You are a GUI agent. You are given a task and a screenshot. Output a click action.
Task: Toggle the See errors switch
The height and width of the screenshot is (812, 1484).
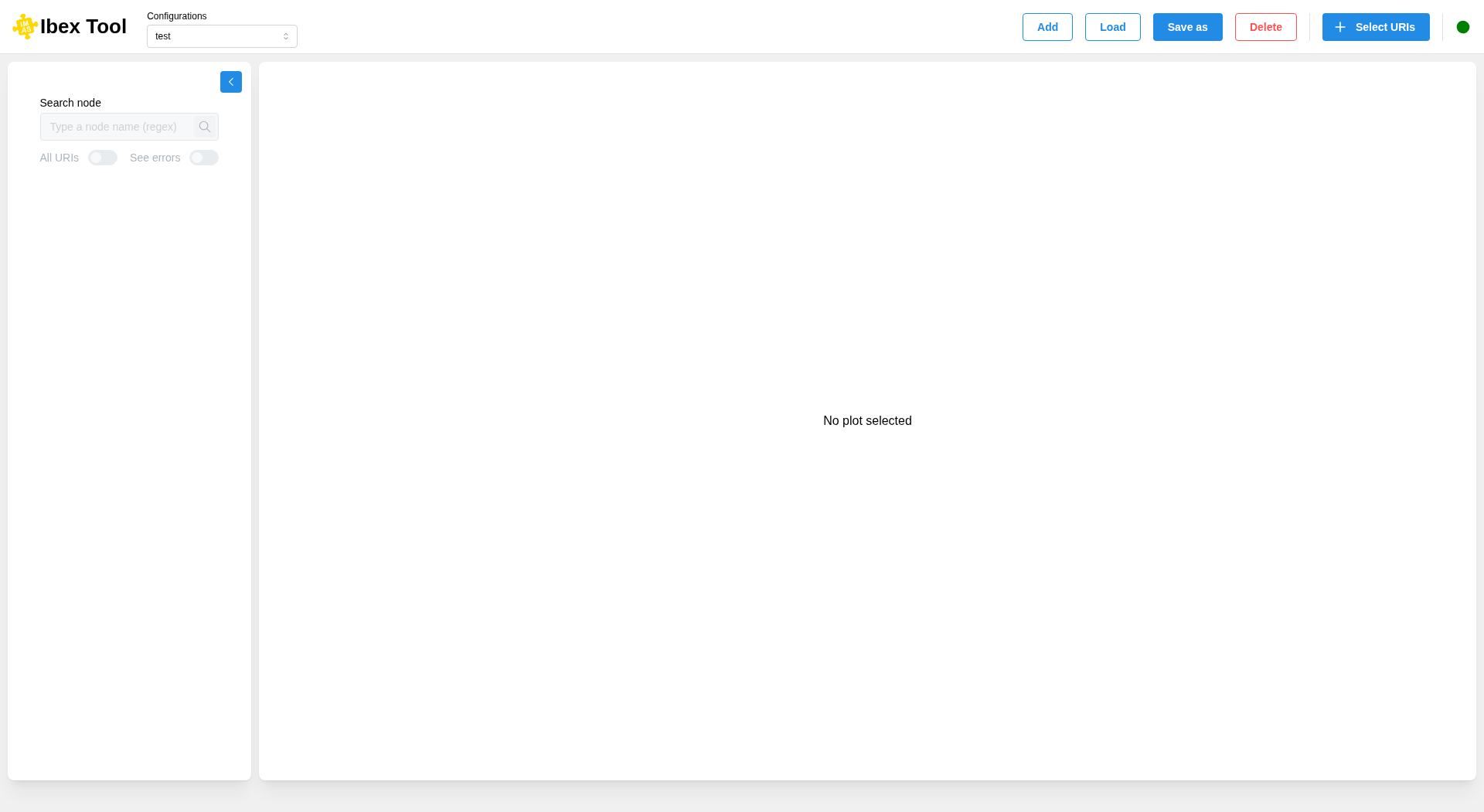204,158
